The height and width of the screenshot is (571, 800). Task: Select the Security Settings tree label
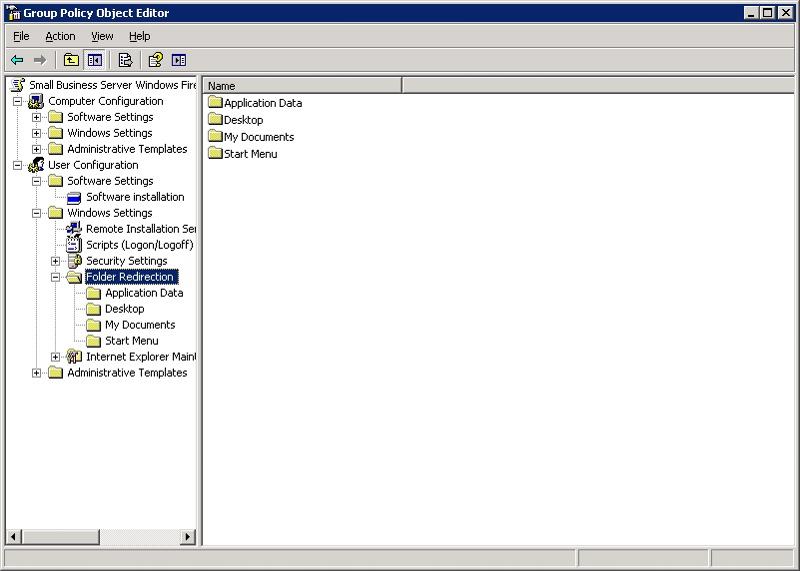(x=127, y=261)
